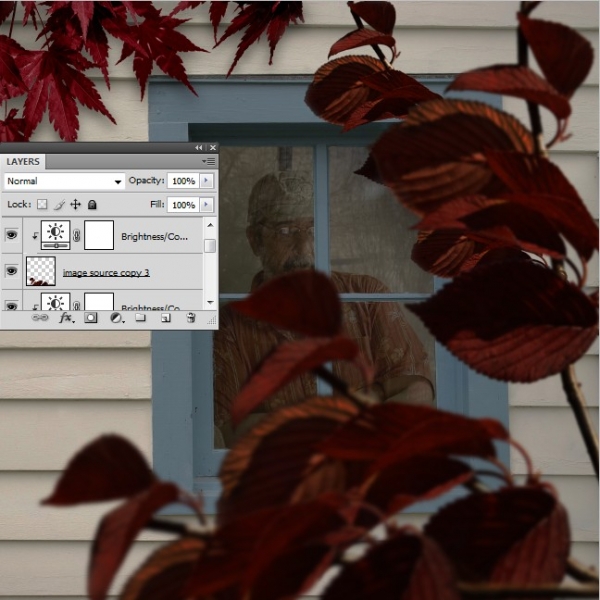The image size is (600, 600).
Task: Click the Fill value field
Action: pos(183,205)
